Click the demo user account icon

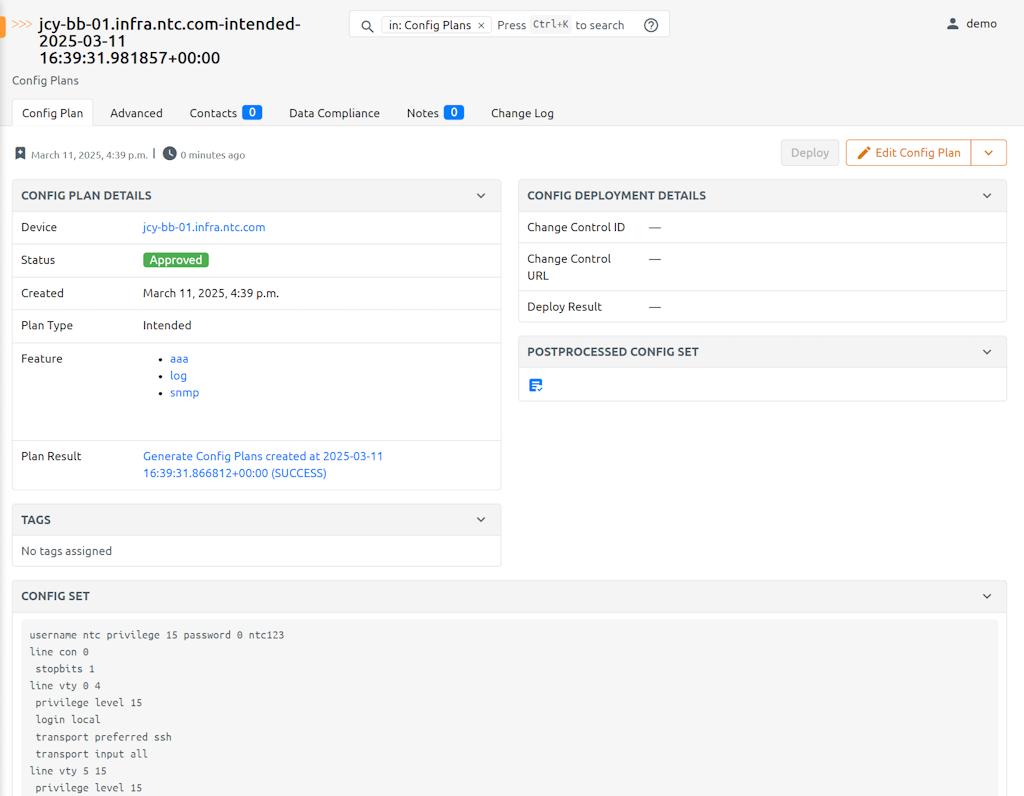953,23
